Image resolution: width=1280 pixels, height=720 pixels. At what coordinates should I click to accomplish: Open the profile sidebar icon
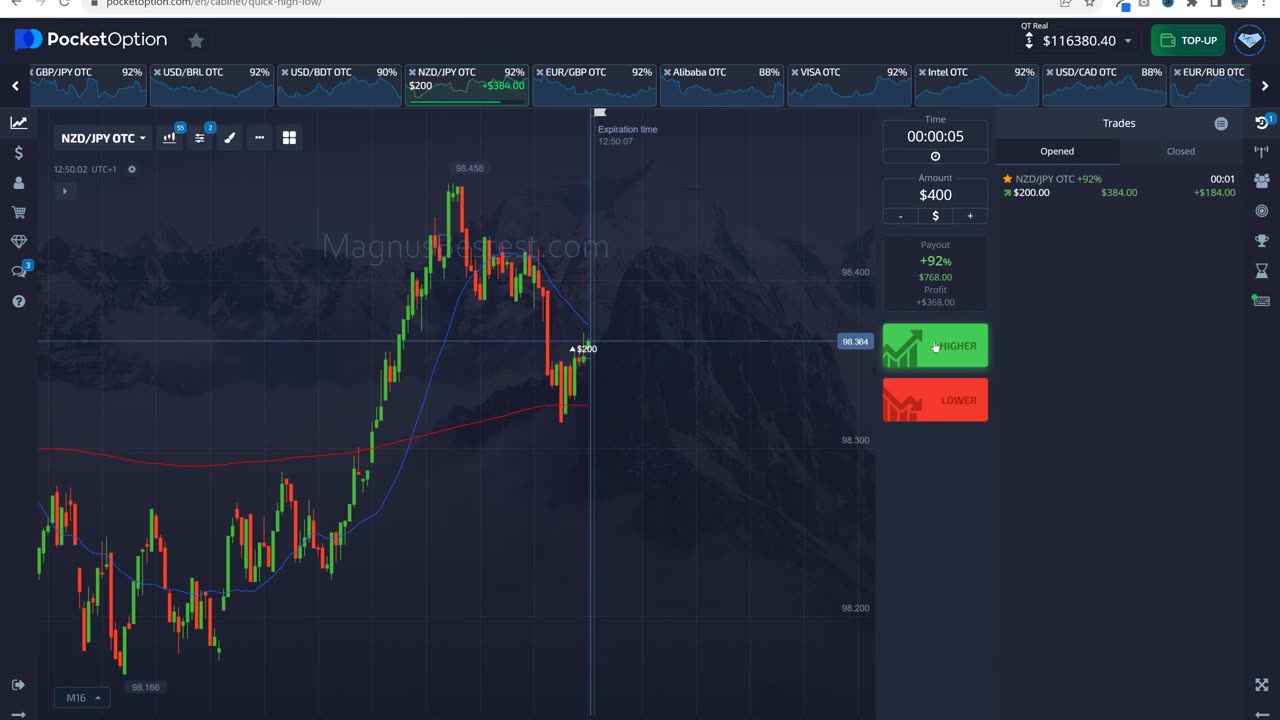[18, 183]
